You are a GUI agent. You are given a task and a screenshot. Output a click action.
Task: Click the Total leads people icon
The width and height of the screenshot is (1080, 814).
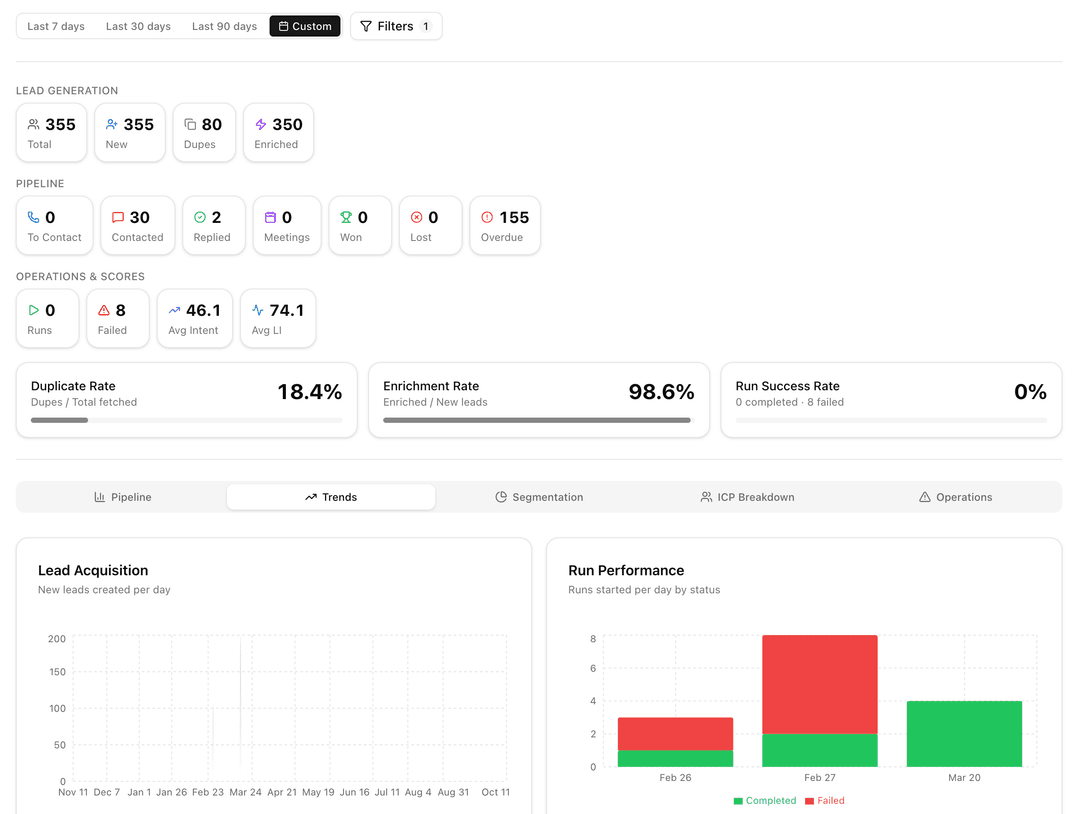33,125
